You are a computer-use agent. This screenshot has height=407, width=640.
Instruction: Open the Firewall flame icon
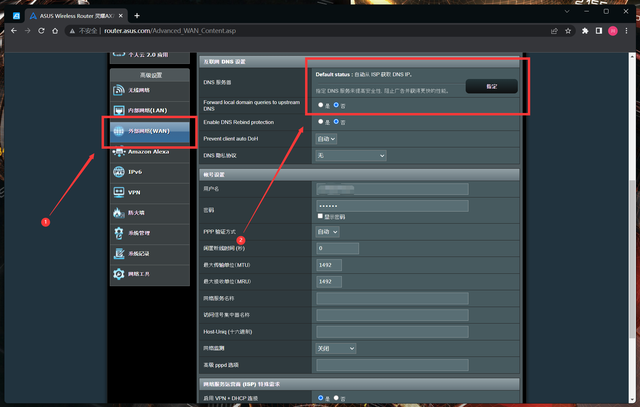click(x=119, y=213)
